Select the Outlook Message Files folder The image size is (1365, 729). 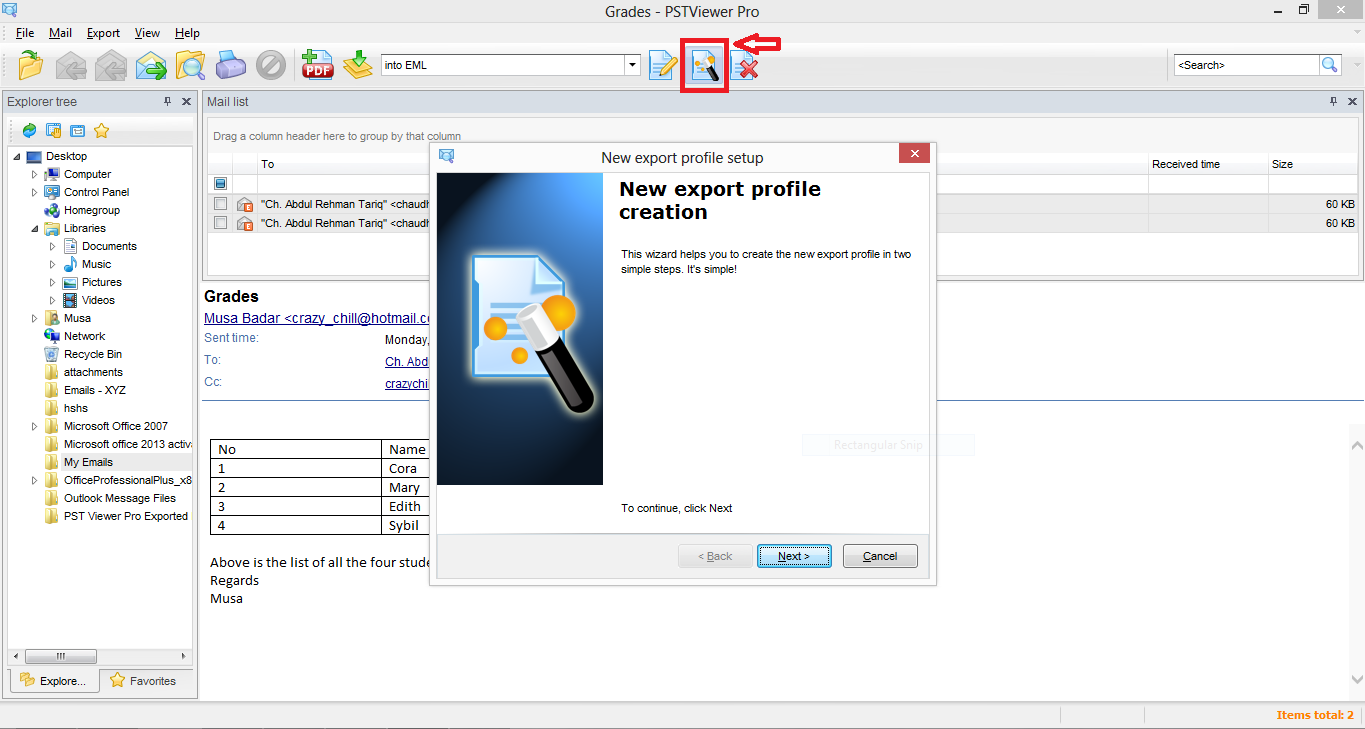(120, 498)
